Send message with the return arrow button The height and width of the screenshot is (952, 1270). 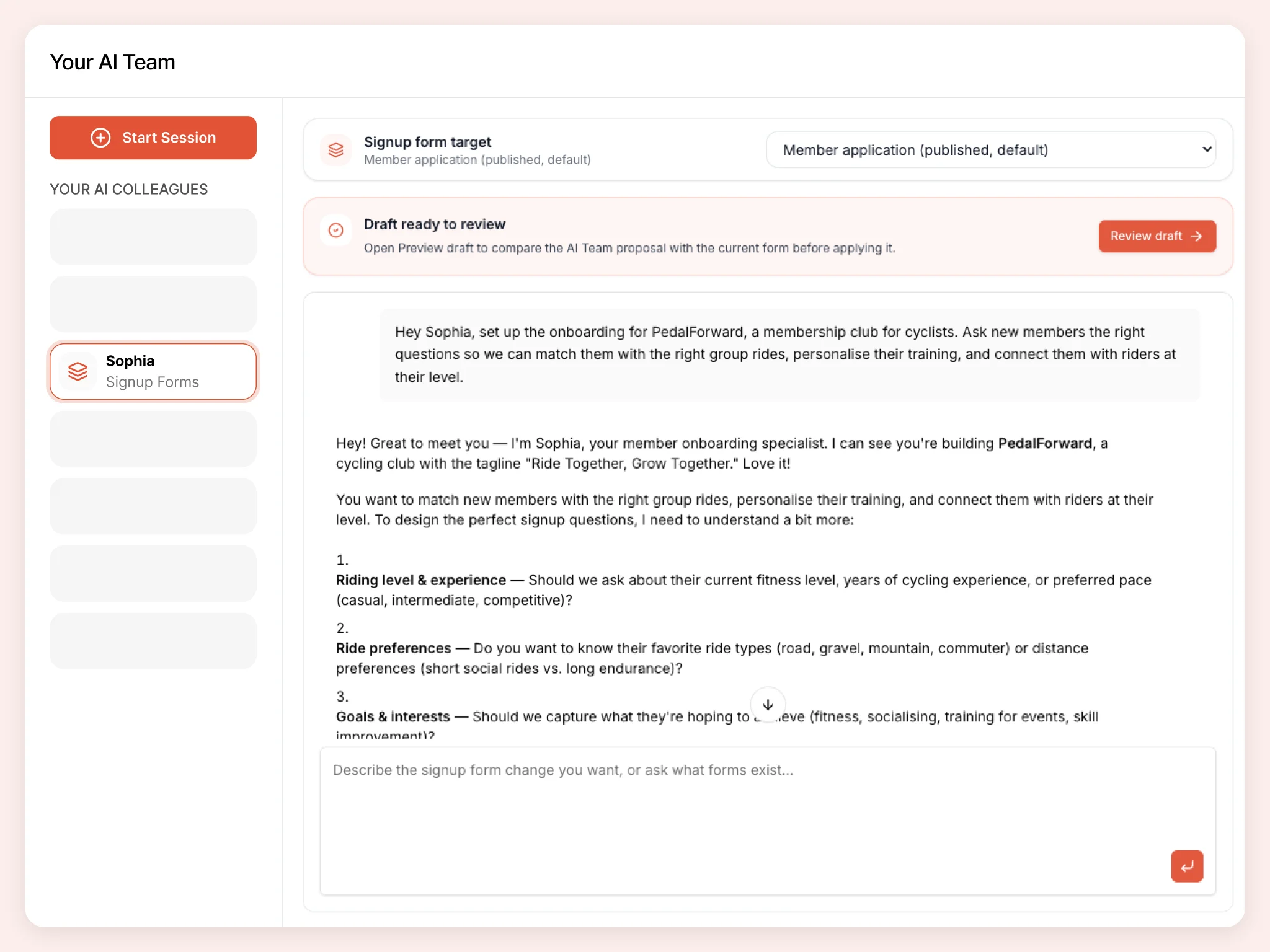tap(1187, 866)
